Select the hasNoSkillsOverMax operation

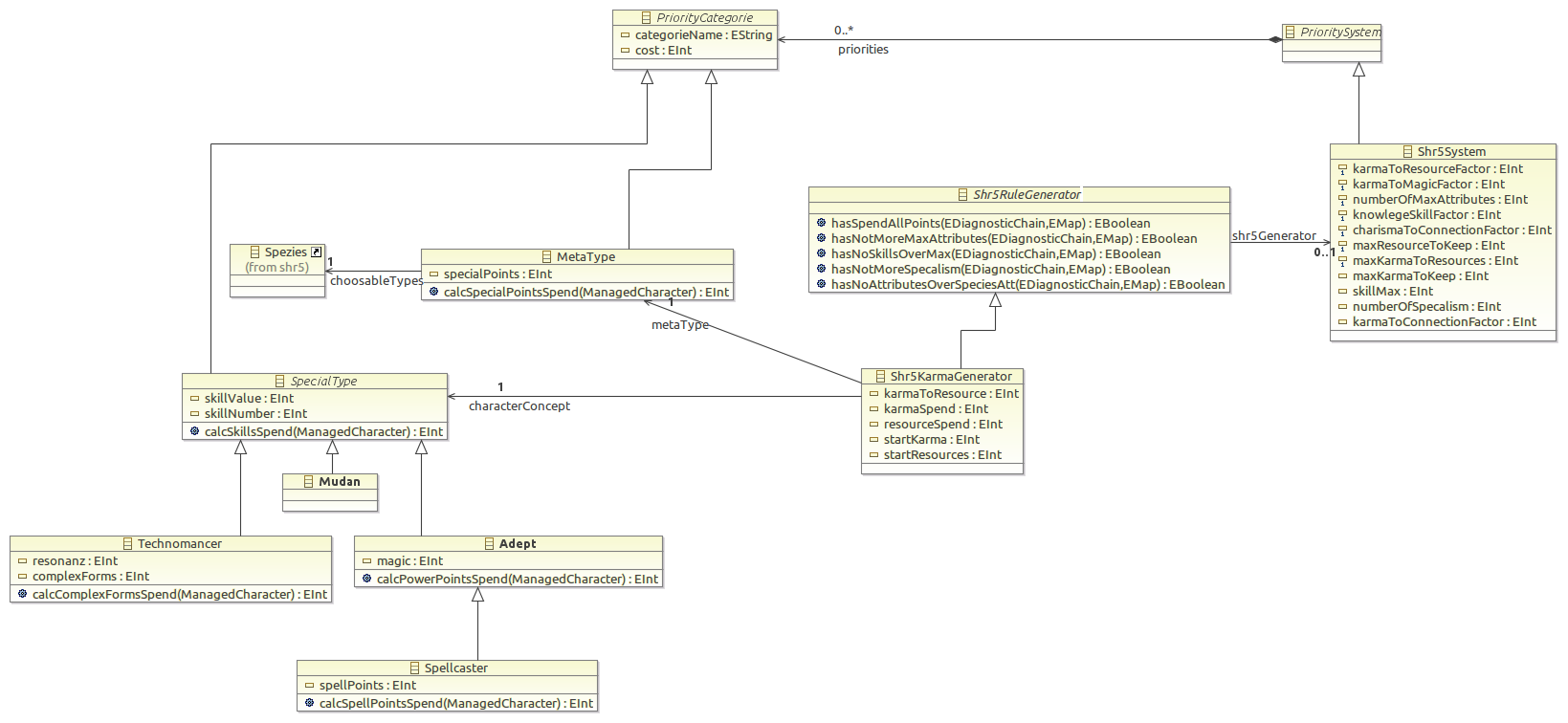point(996,254)
